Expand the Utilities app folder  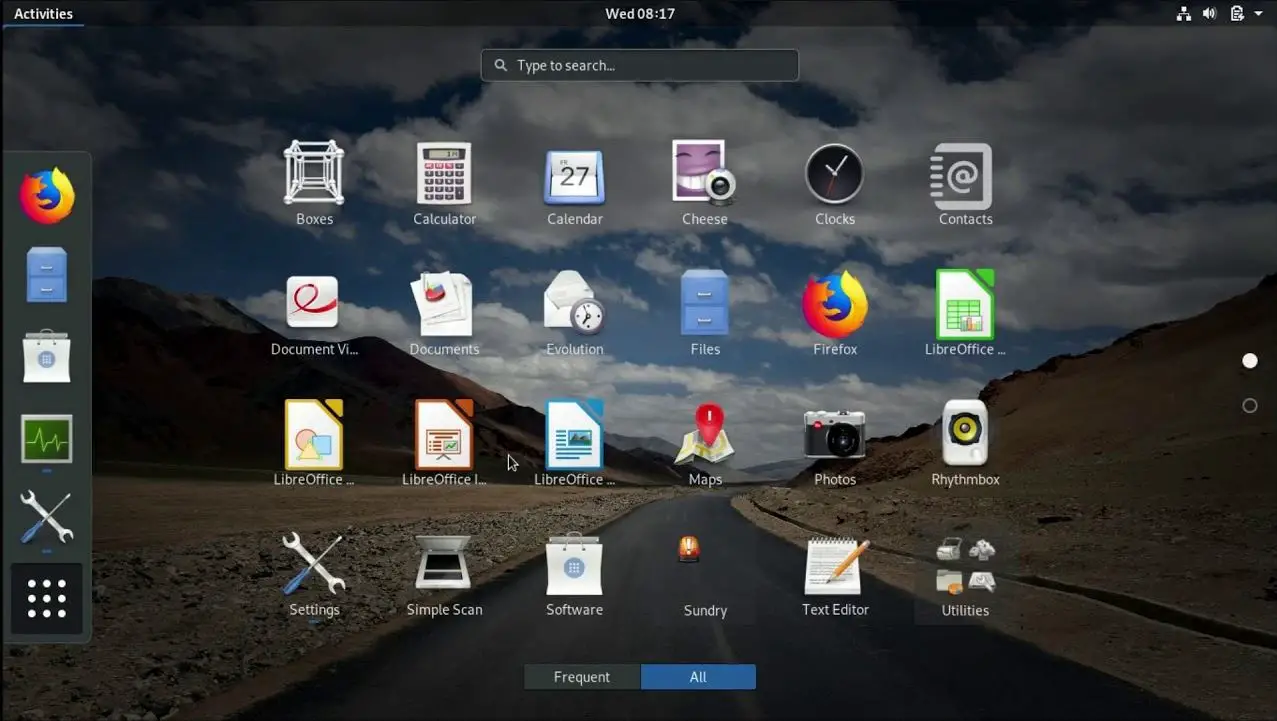coord(965,577)
